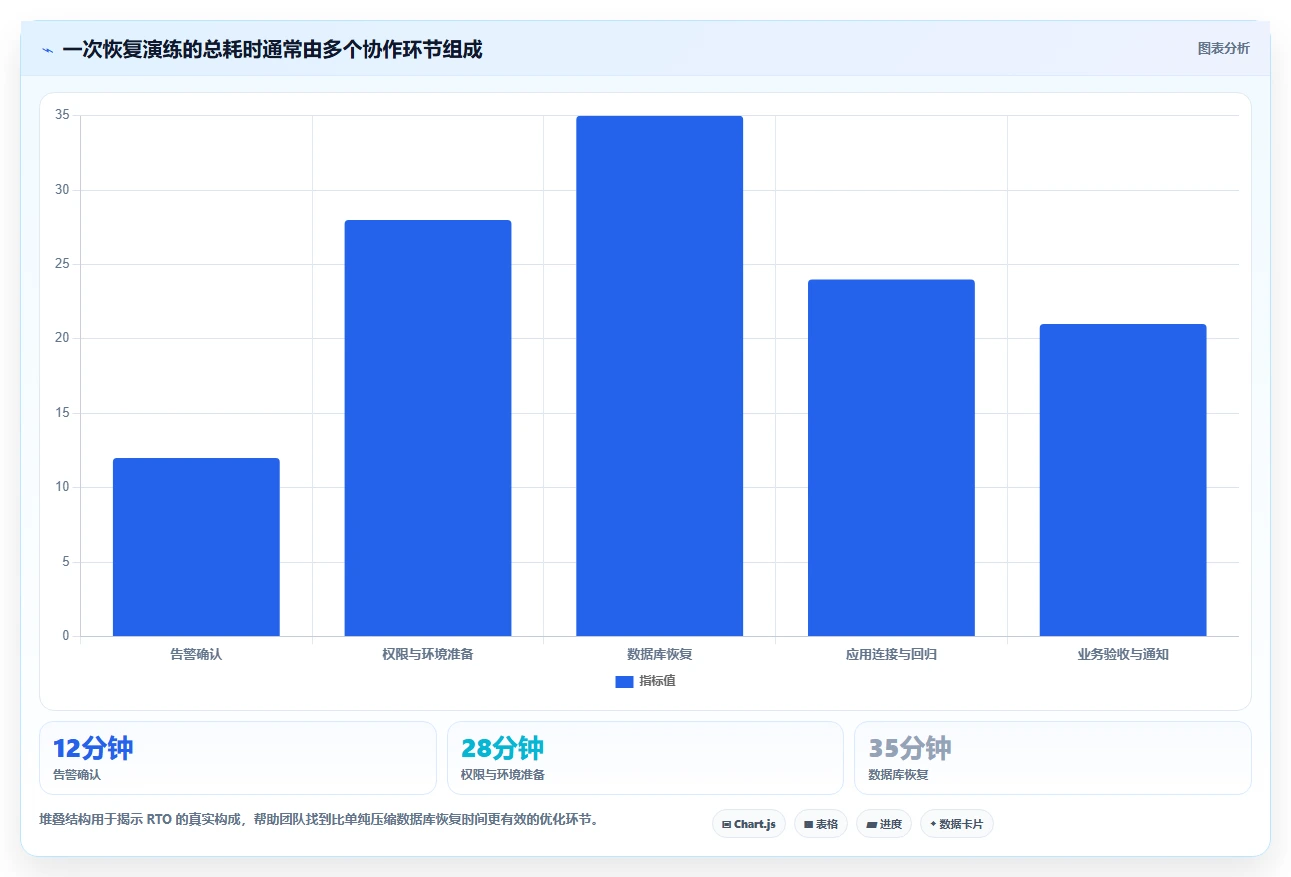Toggle the 指标值 legend swatch
The image size is (1291, 877).
[624, 682]
